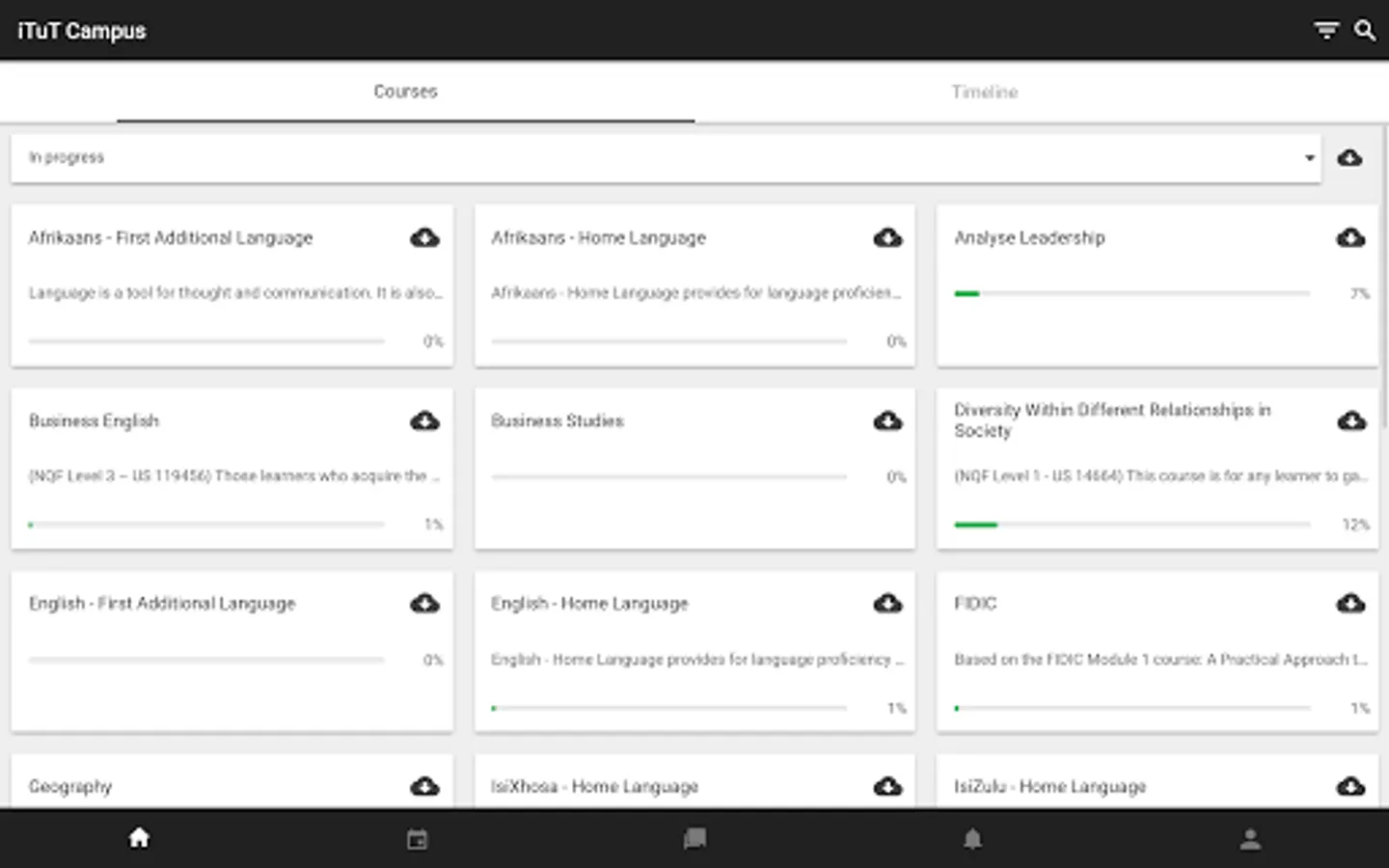Download IsiXhosa - Home Language course

click(887, 786)
